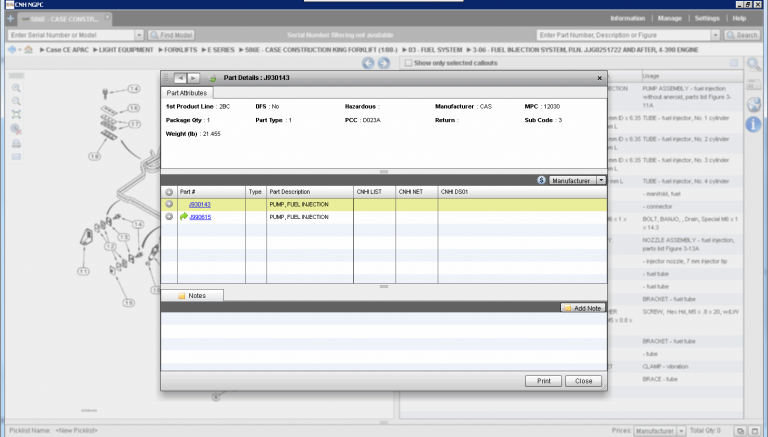Toggle Show only selected callouts checkbox

coord(407,63)
